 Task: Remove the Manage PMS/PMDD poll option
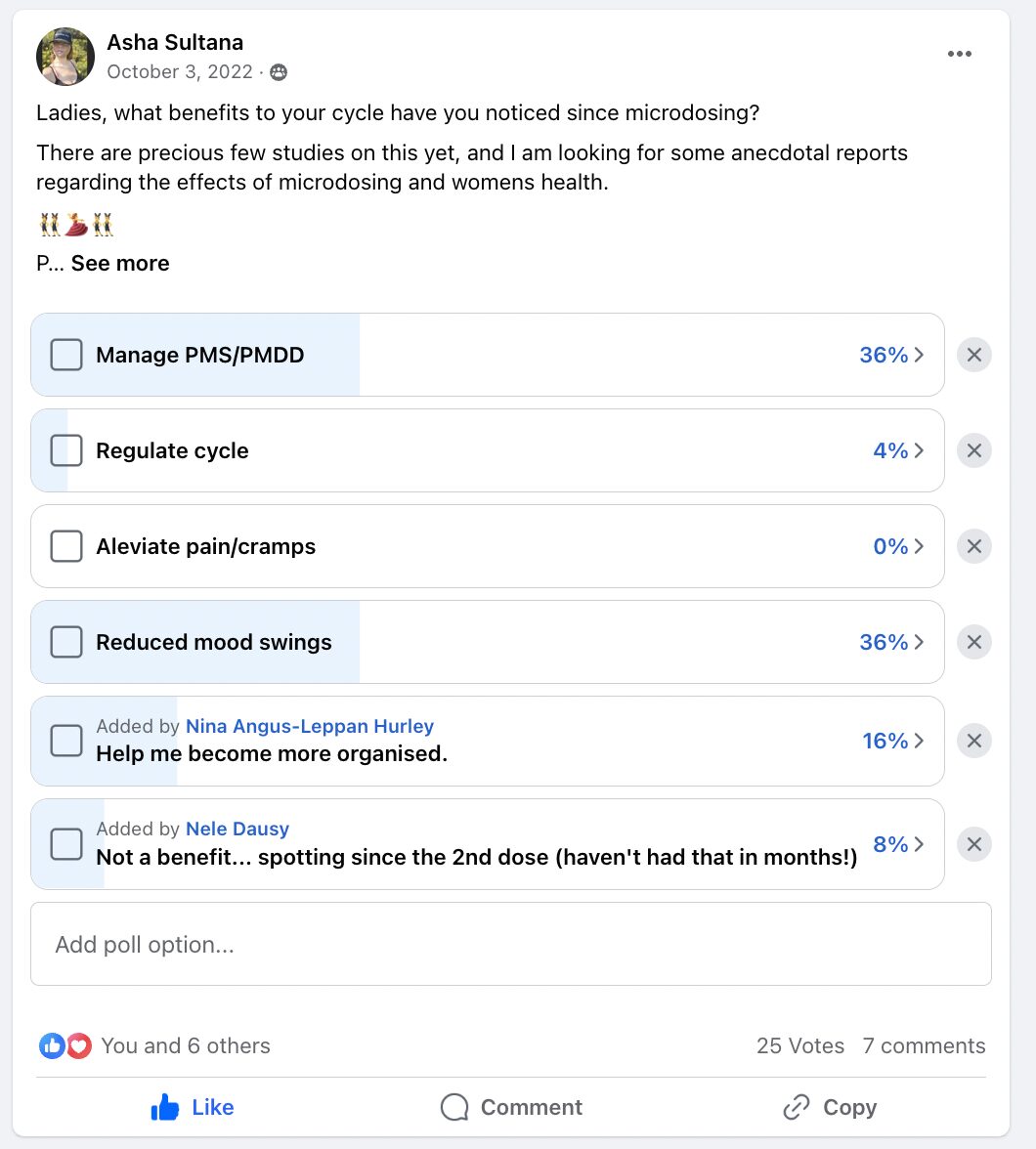973,355
